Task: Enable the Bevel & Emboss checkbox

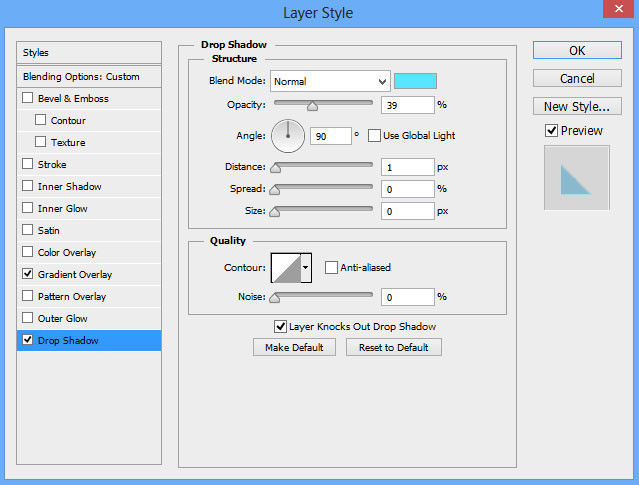Action: point(28,99)
